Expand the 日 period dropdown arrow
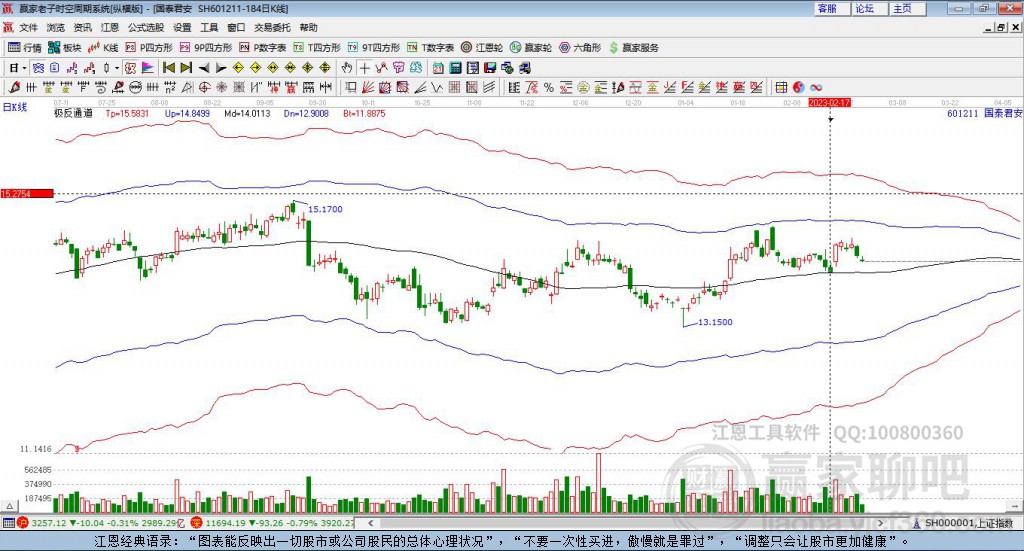The height and width of the screenshot is (551, 1024). coord(24,68)
